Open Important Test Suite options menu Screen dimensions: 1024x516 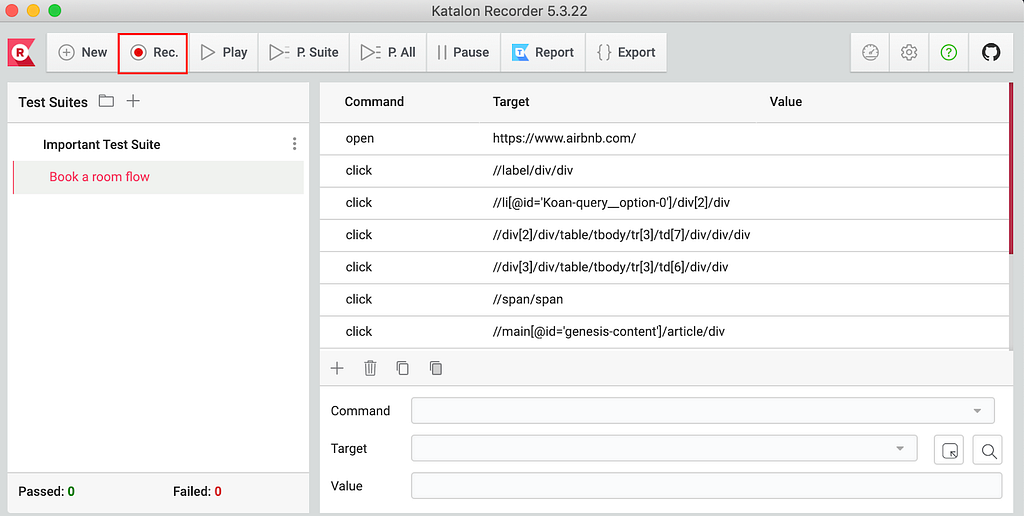click(x=295, y=144)
